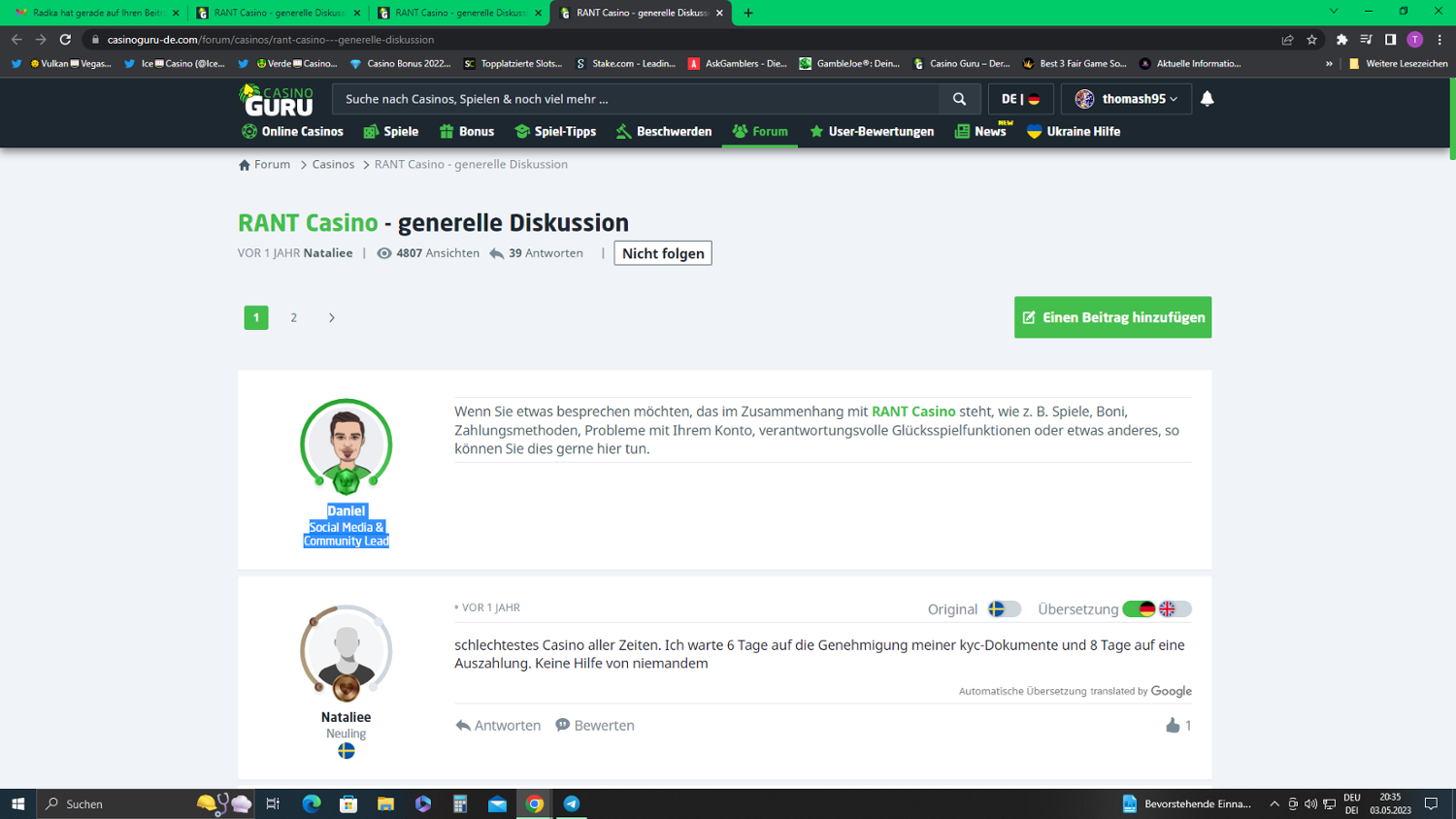Open the Windows notification center
This screenshot has width=1456, height=819.
pos(1431,803)
